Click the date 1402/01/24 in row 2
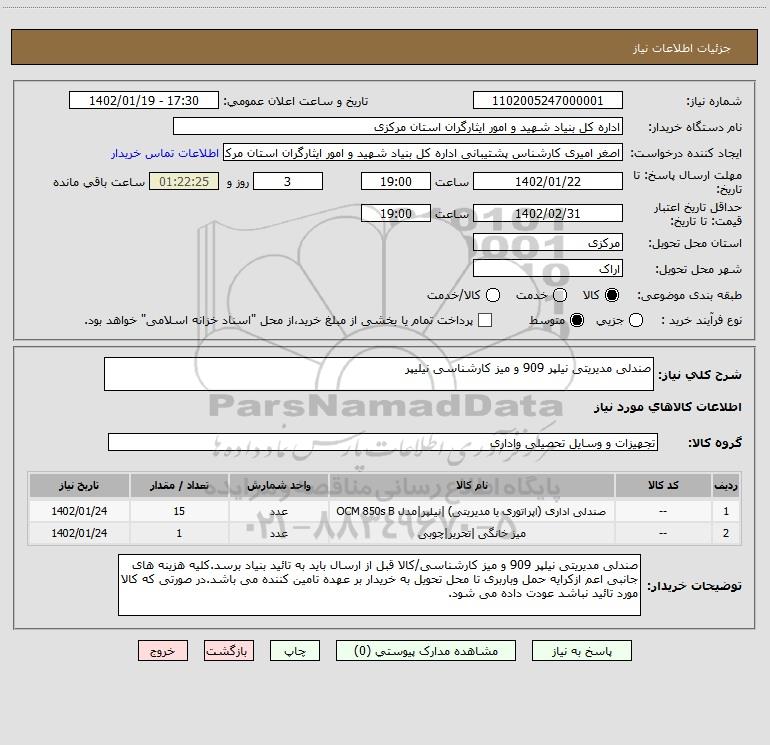 [x=79, y=533]
